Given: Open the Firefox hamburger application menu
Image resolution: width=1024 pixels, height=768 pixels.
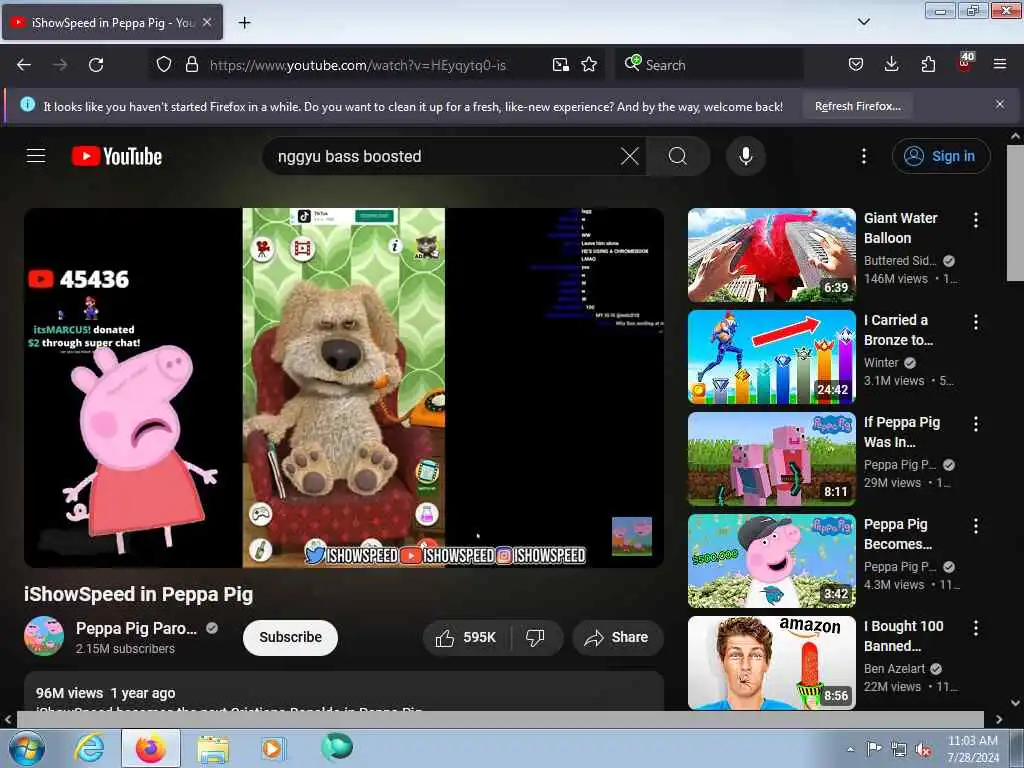Looking at the screenshot, I should (x=1000, y=65).
